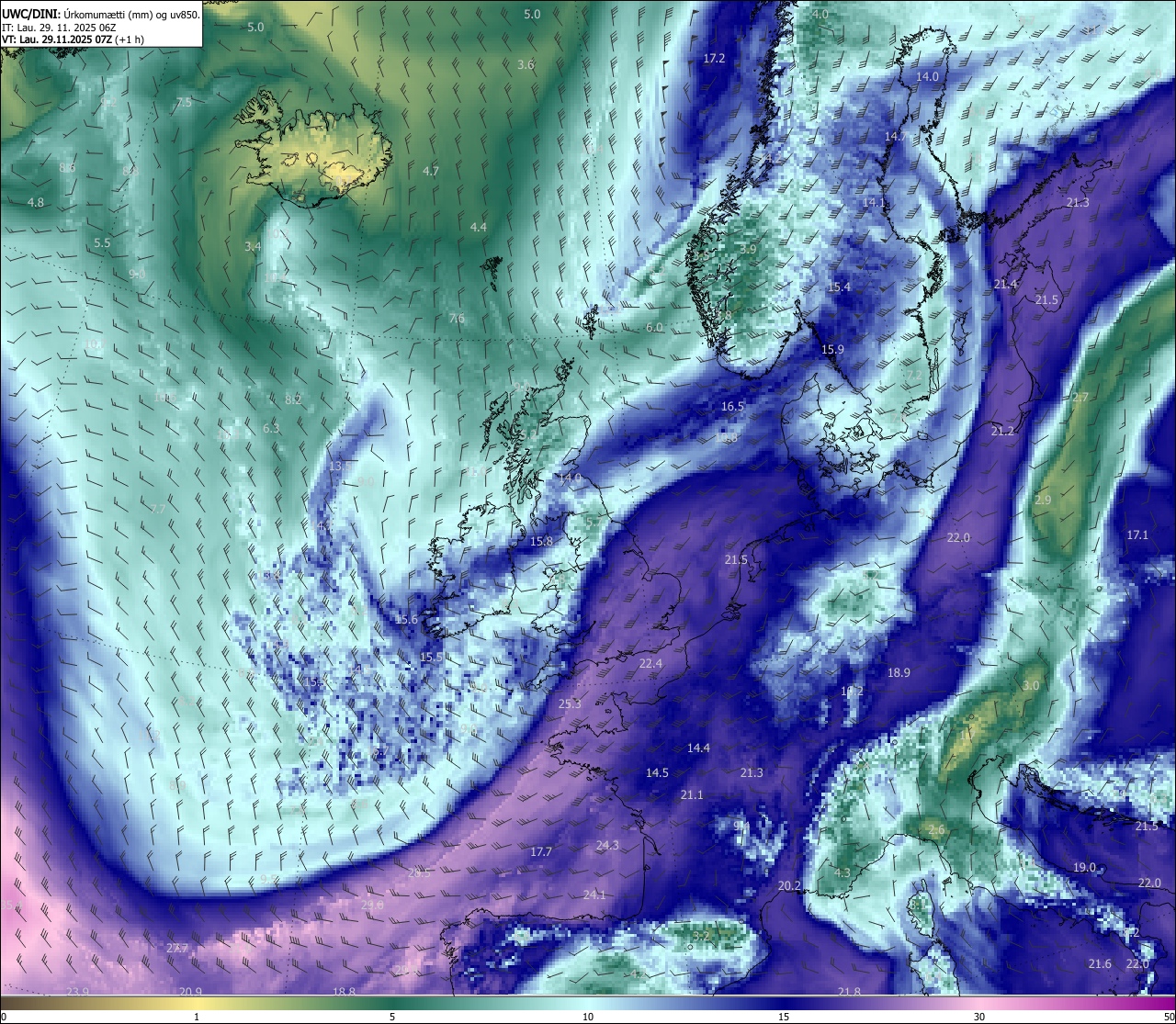Click the 24.1 value label in southern Bay of Biscay
1176x1024 pixels.
pyautogui.click(x=594, y=895)
